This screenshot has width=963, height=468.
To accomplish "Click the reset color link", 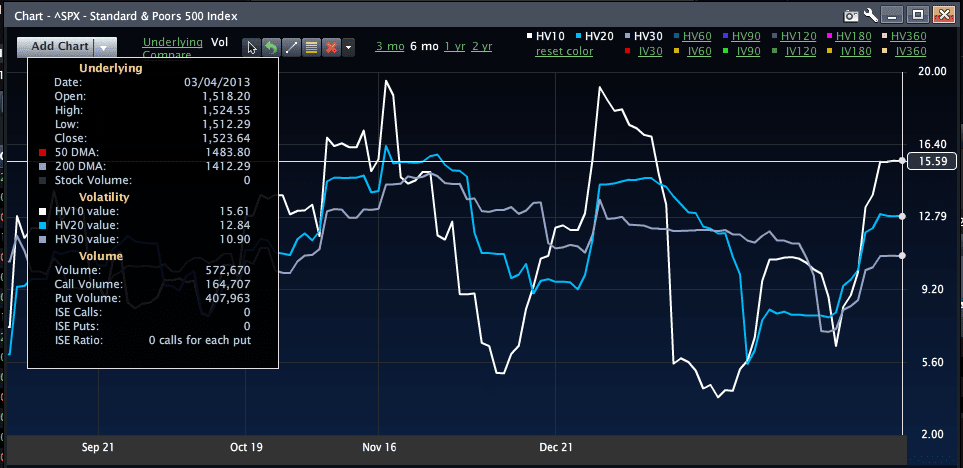I will [564, 51].
